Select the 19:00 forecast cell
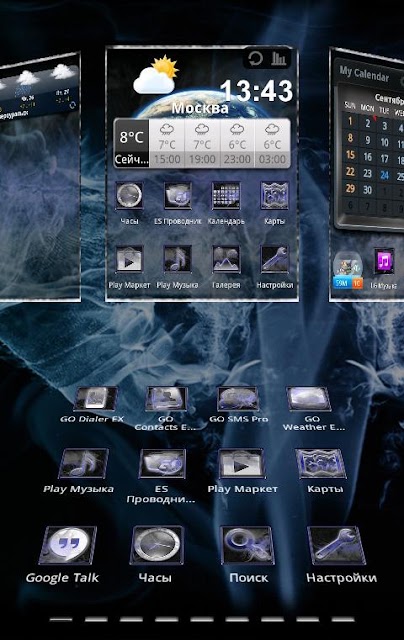Image resolution: width=404 pixels, height=640 pixels. [x=202, y=143]
